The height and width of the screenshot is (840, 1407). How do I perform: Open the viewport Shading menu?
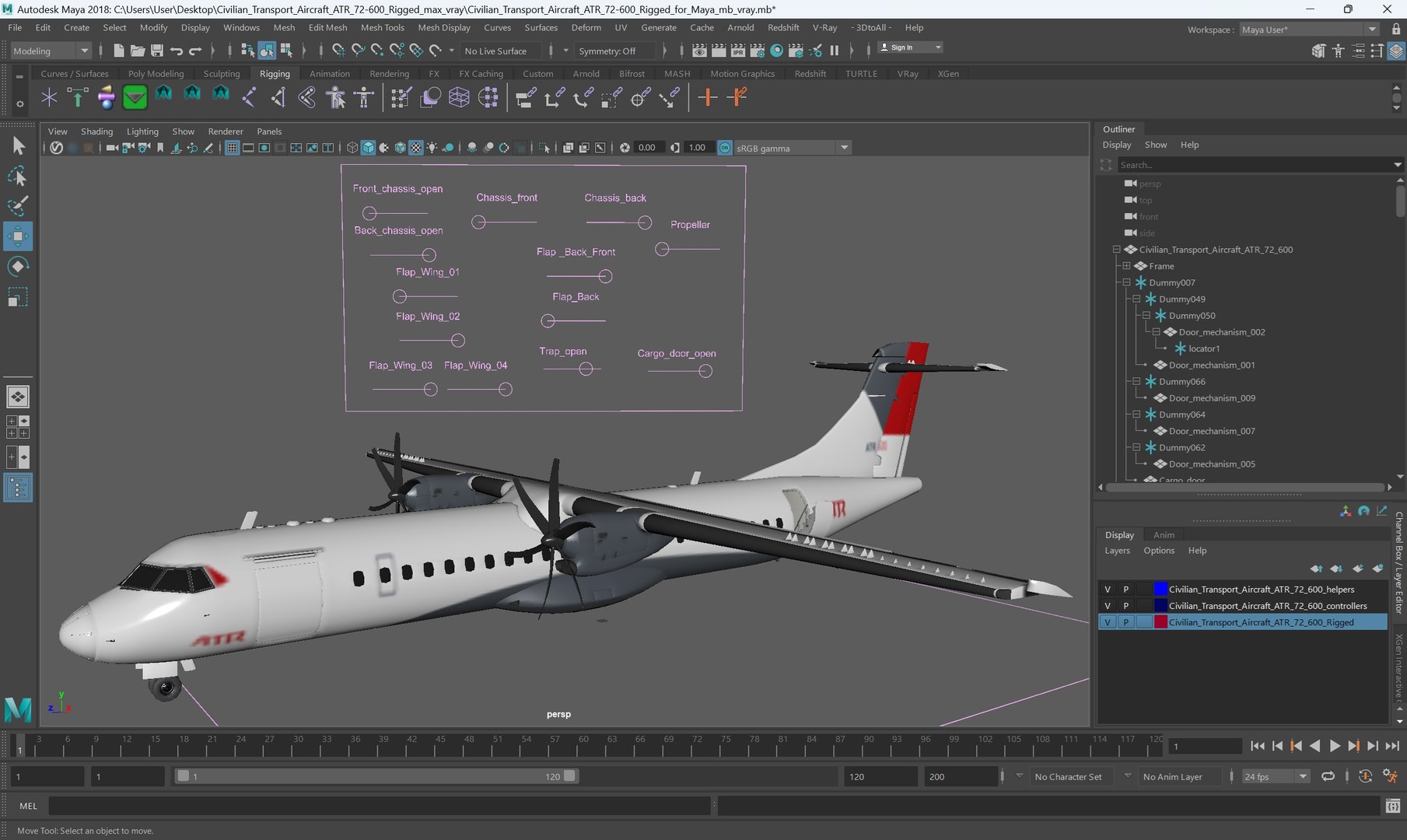(96, 131)
